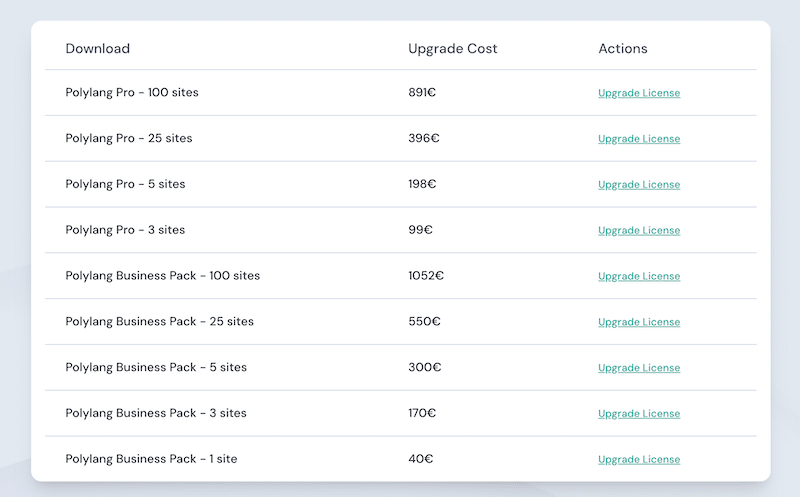Choose Upgrade License for Polylang Pro 3 sites
The image size is (800, 497).
click(639, 231)
